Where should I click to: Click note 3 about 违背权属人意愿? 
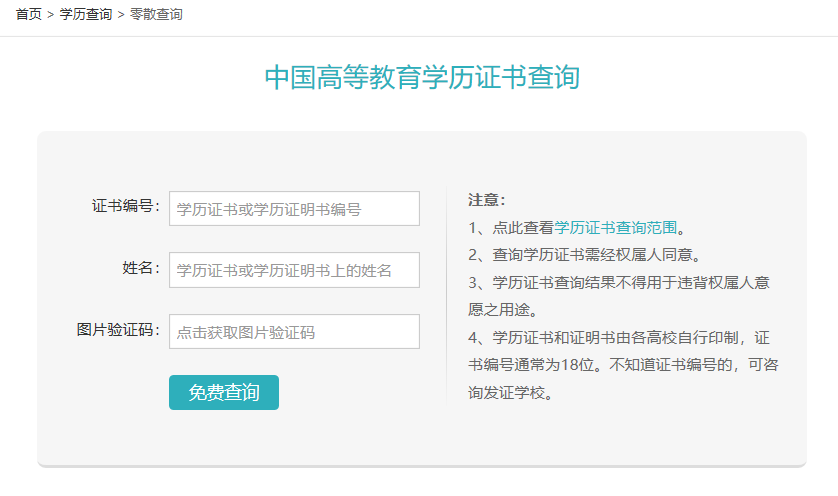click(x=618, y=282)
